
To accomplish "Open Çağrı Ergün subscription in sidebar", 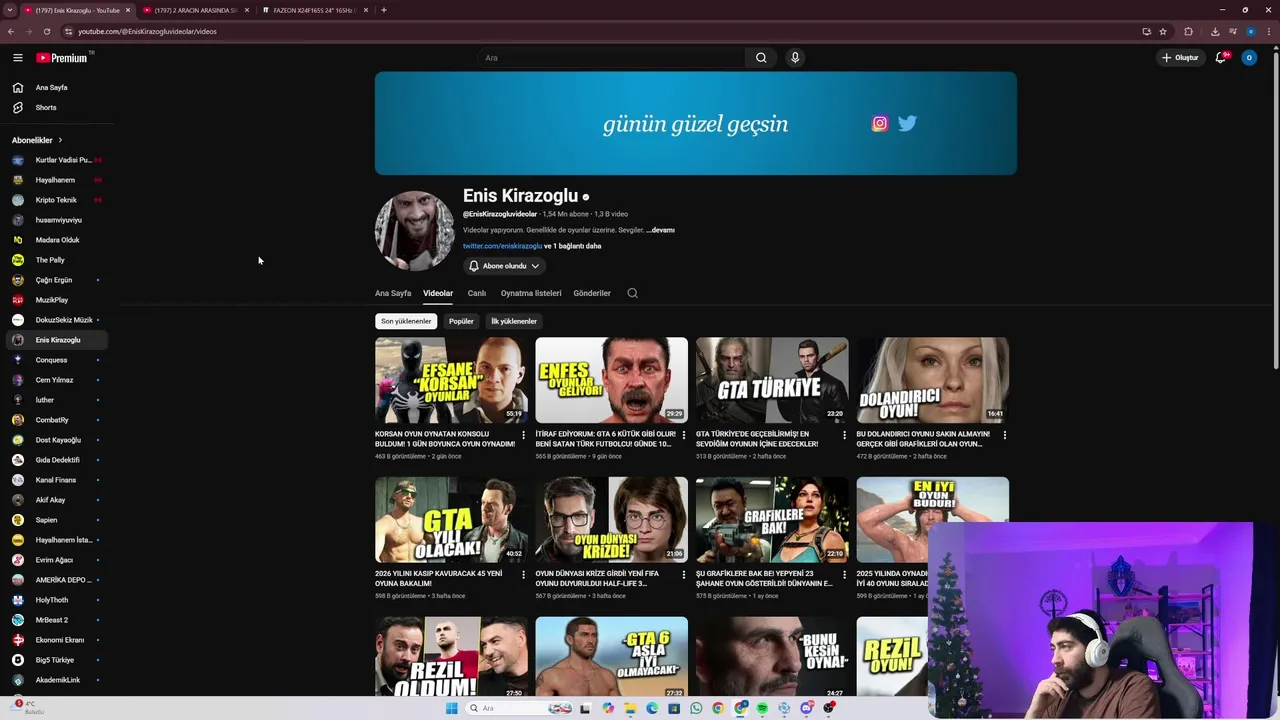I will [57, 280].
